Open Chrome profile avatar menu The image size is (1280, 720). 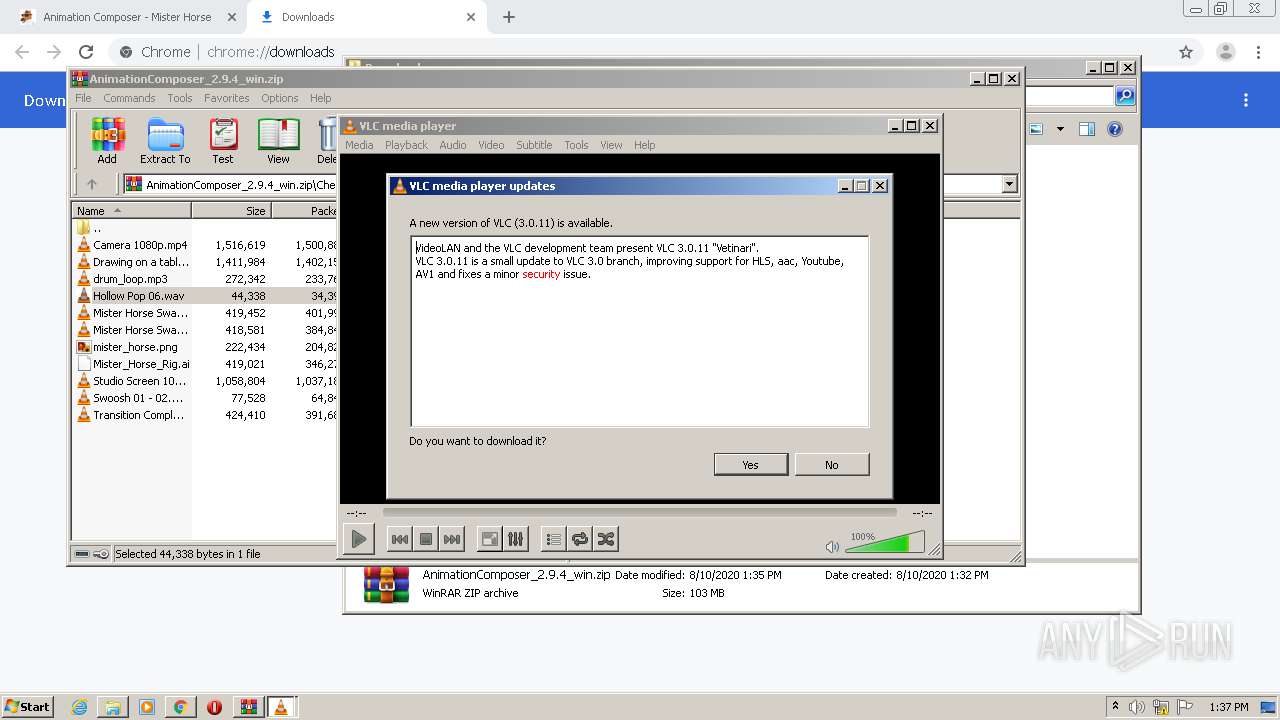click(x=1226, y=52)
